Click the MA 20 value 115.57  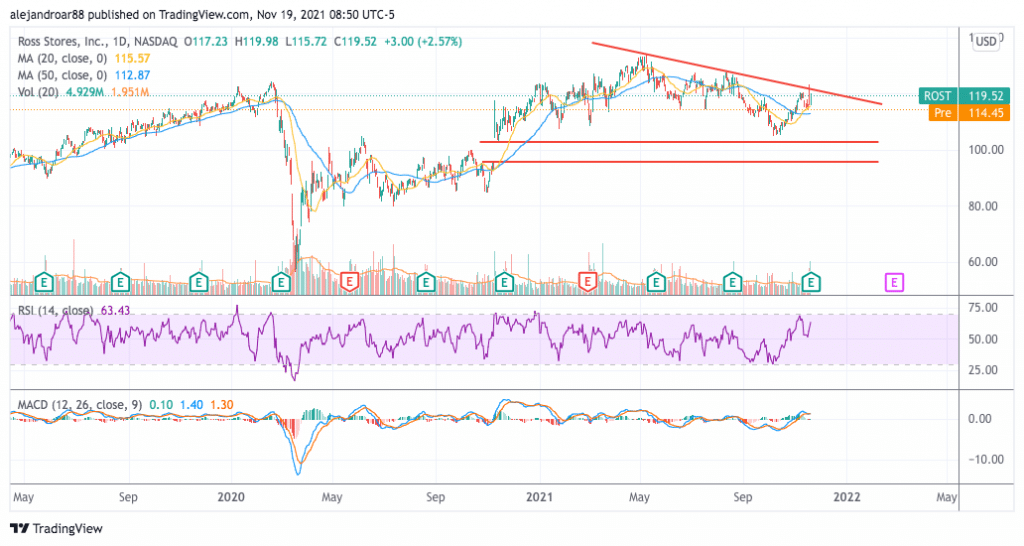click(133, 58)
